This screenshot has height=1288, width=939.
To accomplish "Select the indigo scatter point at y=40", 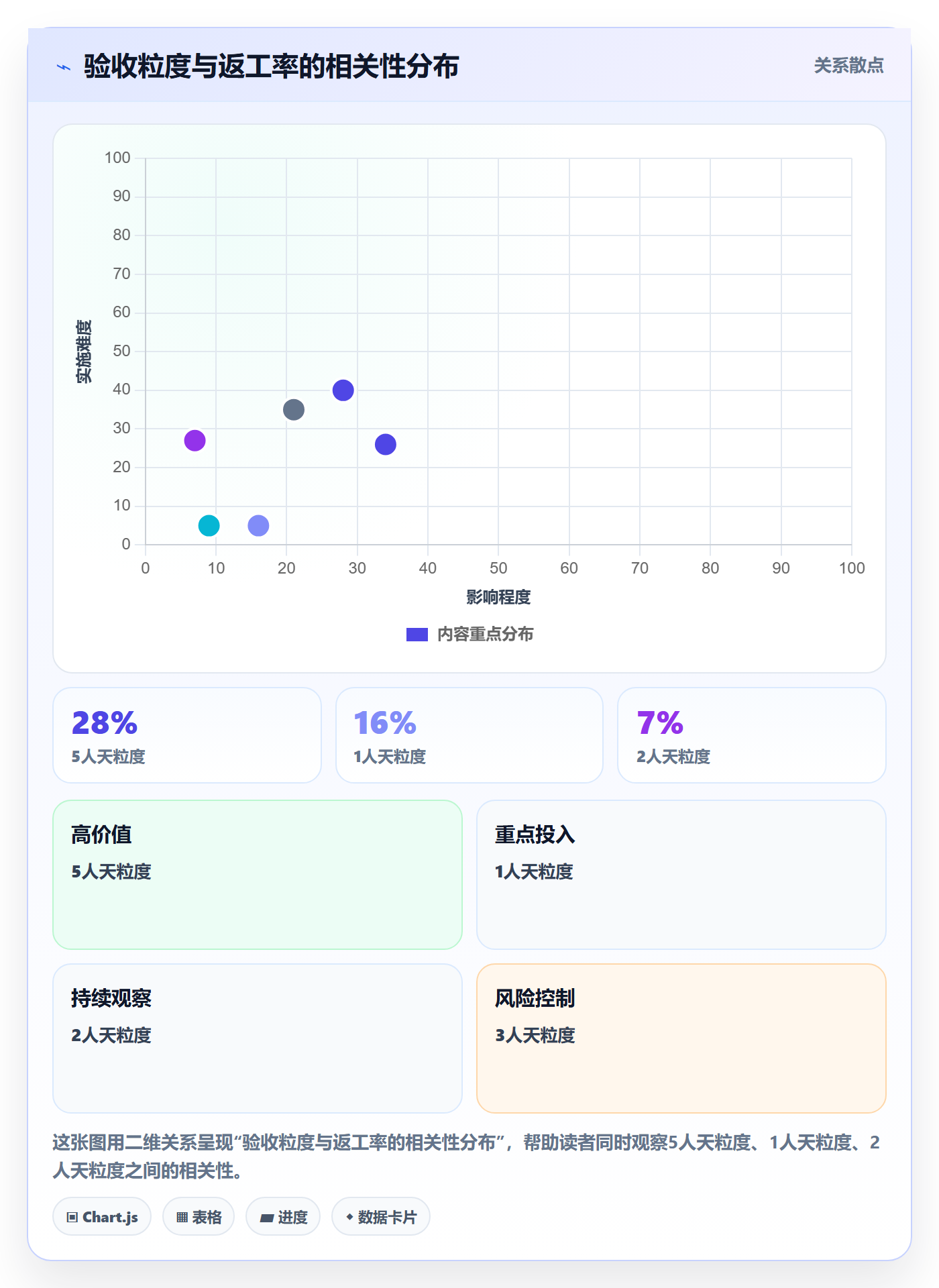I will 343,390.
